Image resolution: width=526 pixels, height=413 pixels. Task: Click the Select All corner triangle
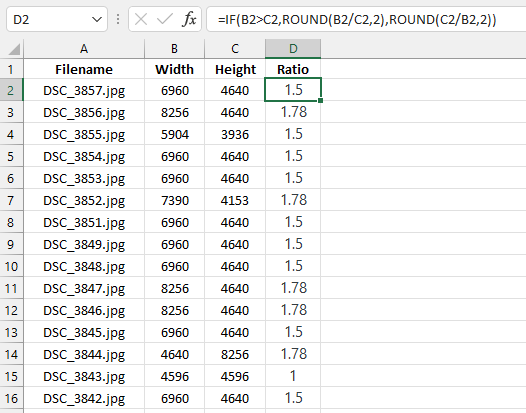(x=14, y=49)
